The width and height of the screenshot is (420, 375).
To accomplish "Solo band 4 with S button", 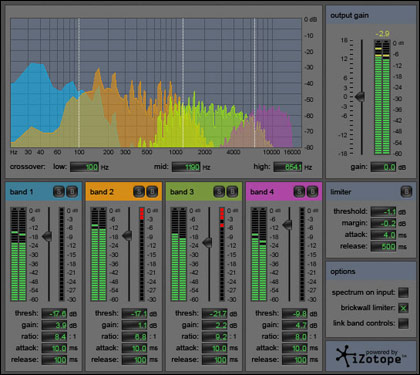I will tap(299, 192).
